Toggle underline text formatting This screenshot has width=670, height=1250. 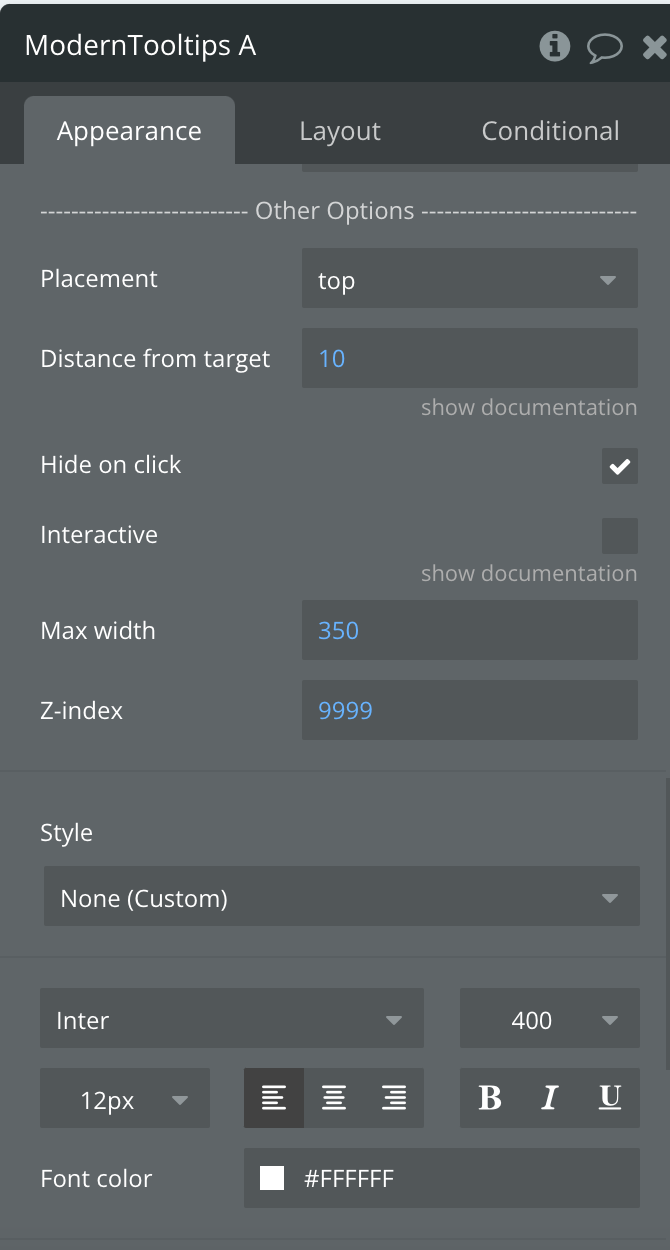click(x=610, y=1098)
